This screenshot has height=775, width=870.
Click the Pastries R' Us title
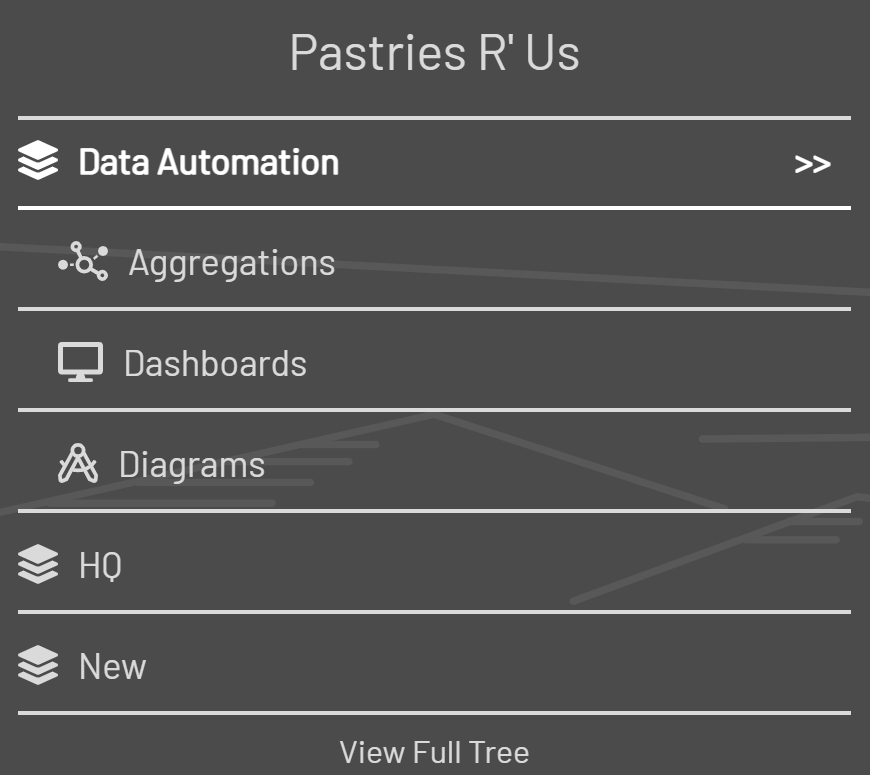coord(434,52)
